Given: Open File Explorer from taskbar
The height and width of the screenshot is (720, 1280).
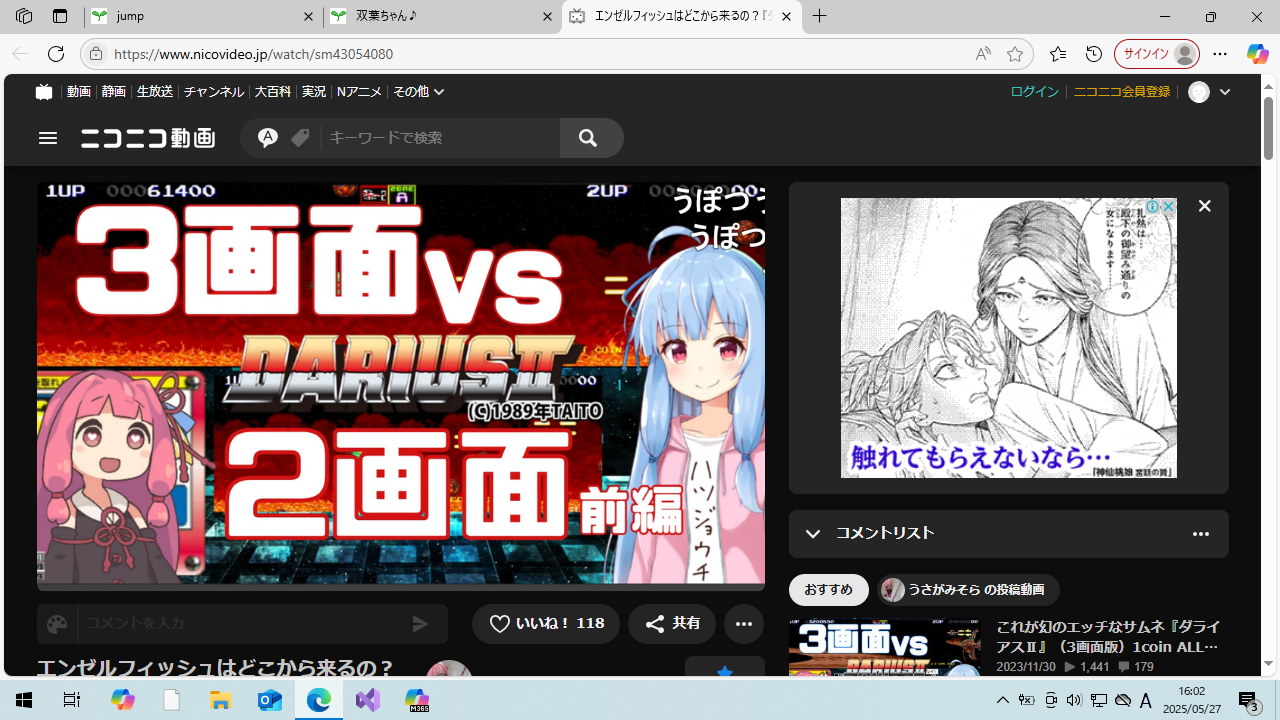Looking at the screenshot, I should click(x=220, y=700).
